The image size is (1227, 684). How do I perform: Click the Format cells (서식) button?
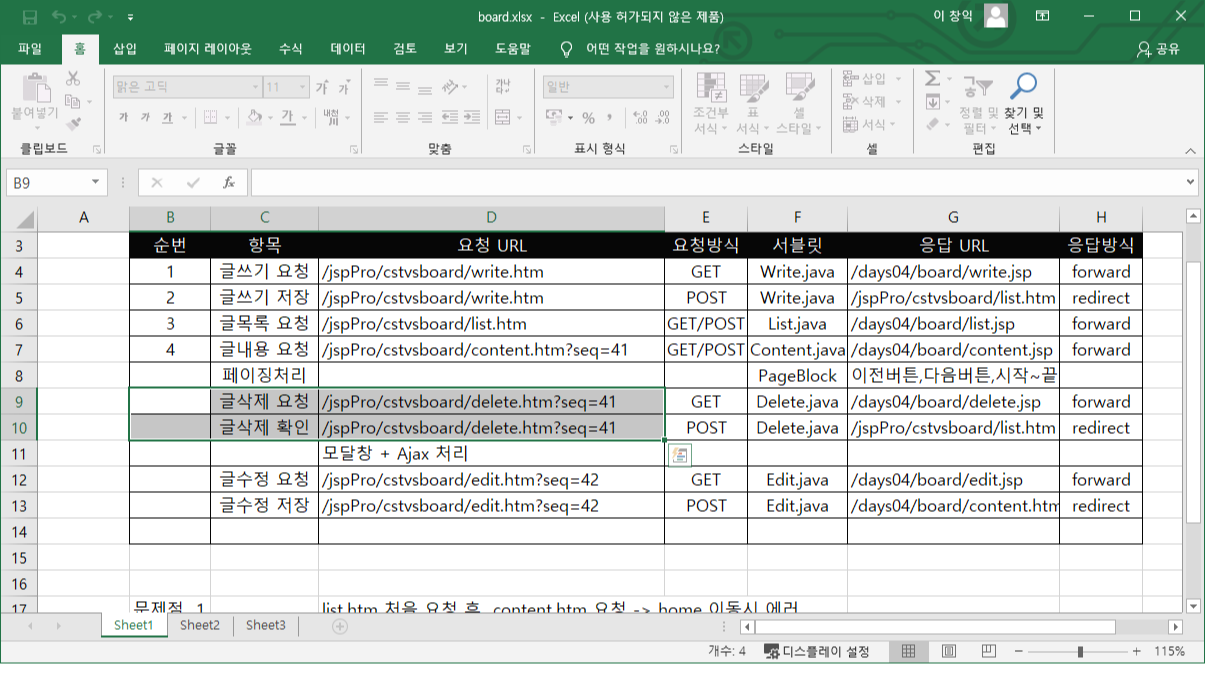871,125
